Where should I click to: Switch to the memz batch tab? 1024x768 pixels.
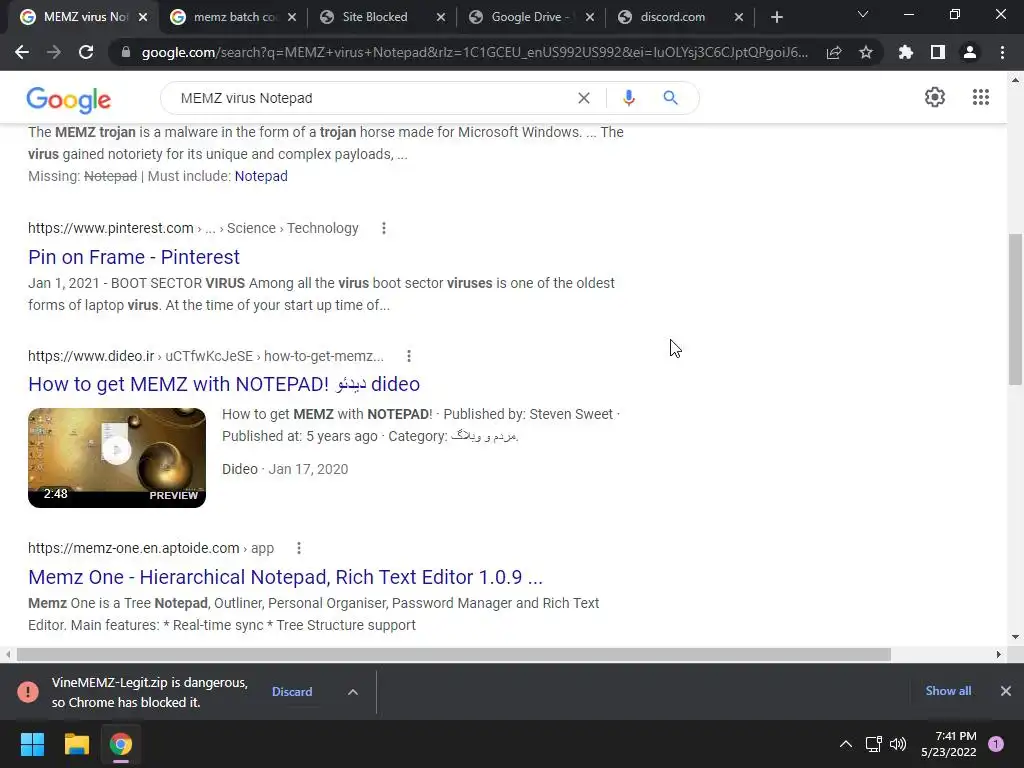click(235, 17)
